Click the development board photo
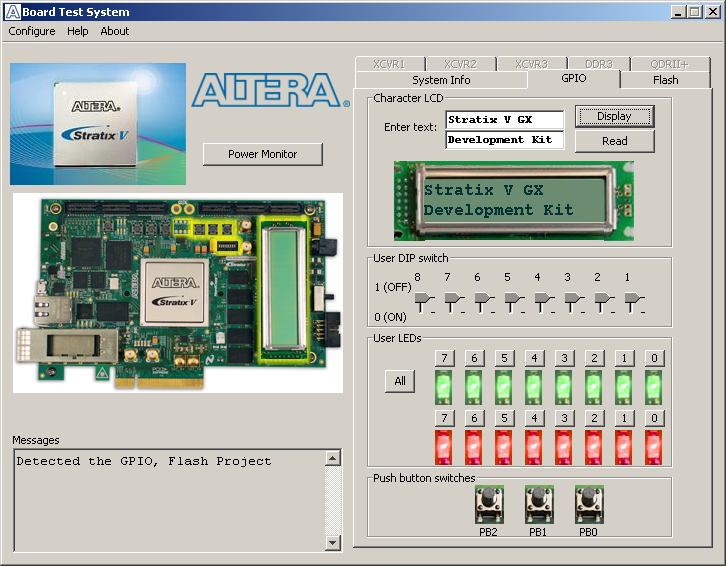 178,293
